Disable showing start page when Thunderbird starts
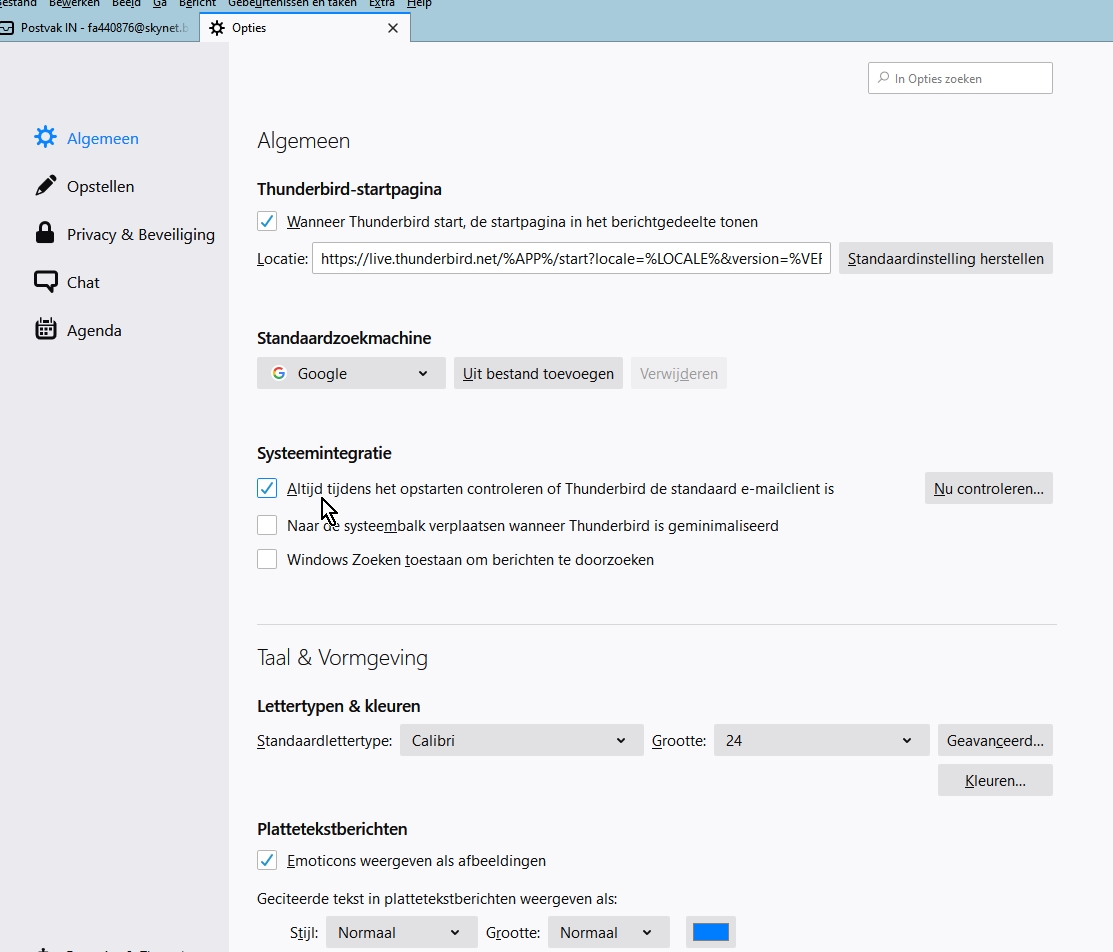Image resolution: width=1113 pixels, height=952 pixels. pos(267,222)
